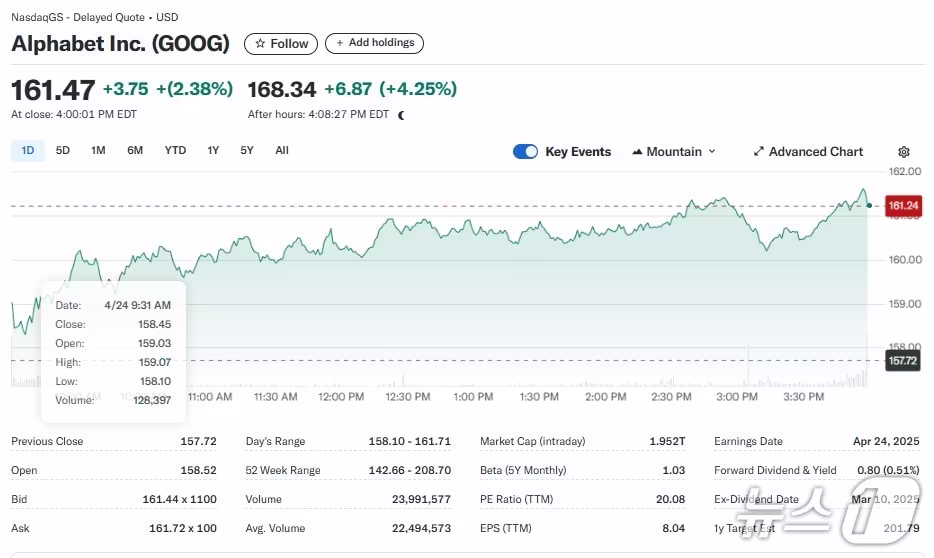Viewport: 934px width, 558px height.
Task: Click the after-hours moon icon
Action: (x=401, y=115)
